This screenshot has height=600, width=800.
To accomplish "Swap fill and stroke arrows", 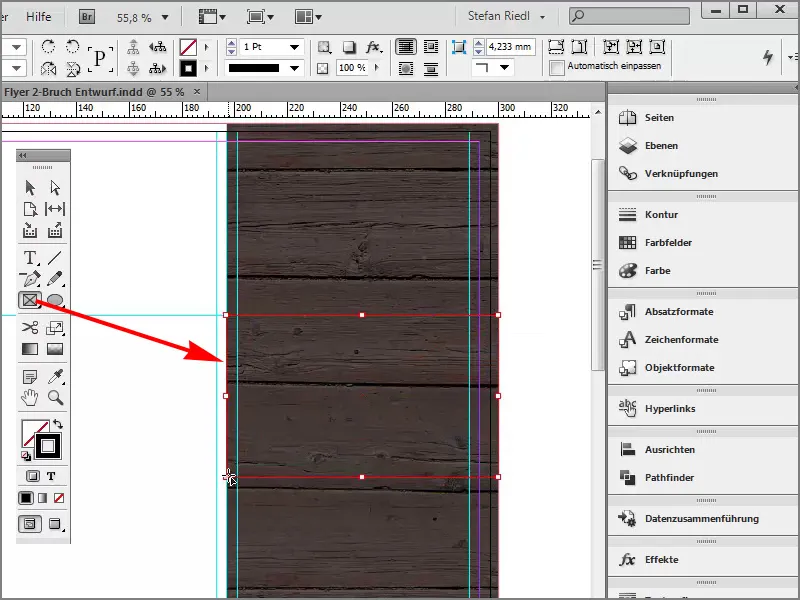I will pos(58,424).
